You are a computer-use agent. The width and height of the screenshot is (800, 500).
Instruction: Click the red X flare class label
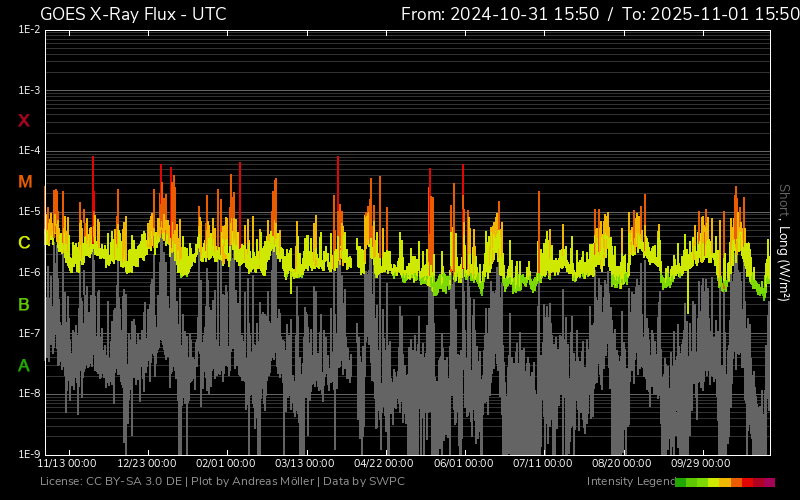point(24,121)
